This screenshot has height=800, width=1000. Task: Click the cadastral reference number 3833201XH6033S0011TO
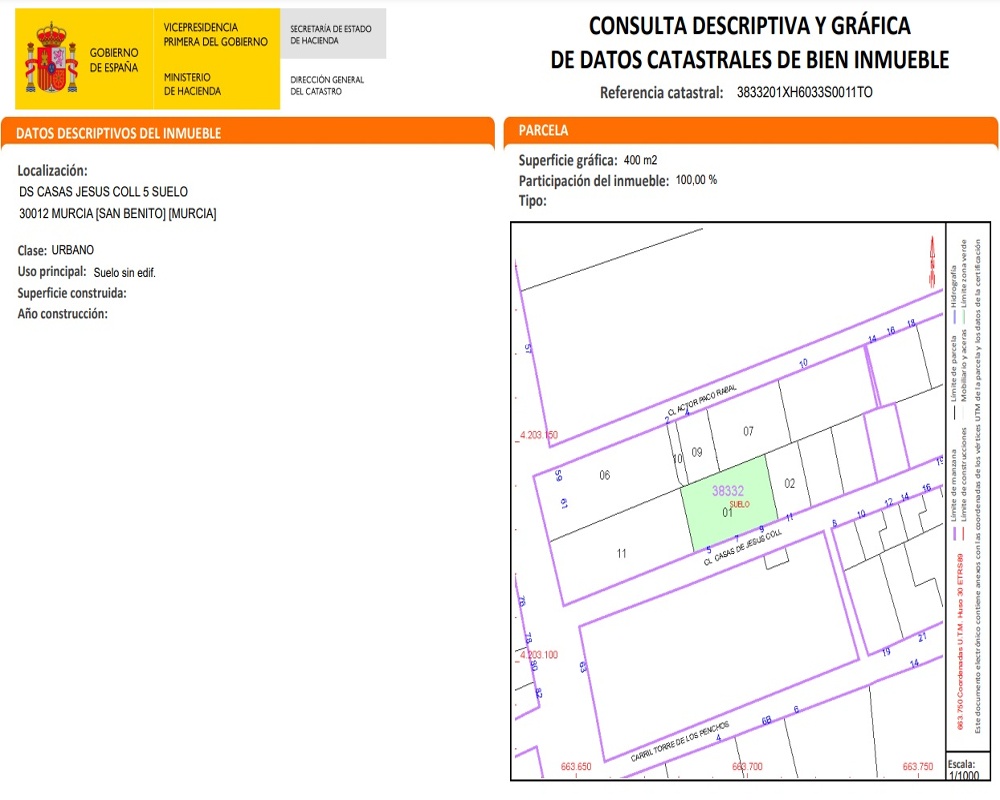point(804,93)
